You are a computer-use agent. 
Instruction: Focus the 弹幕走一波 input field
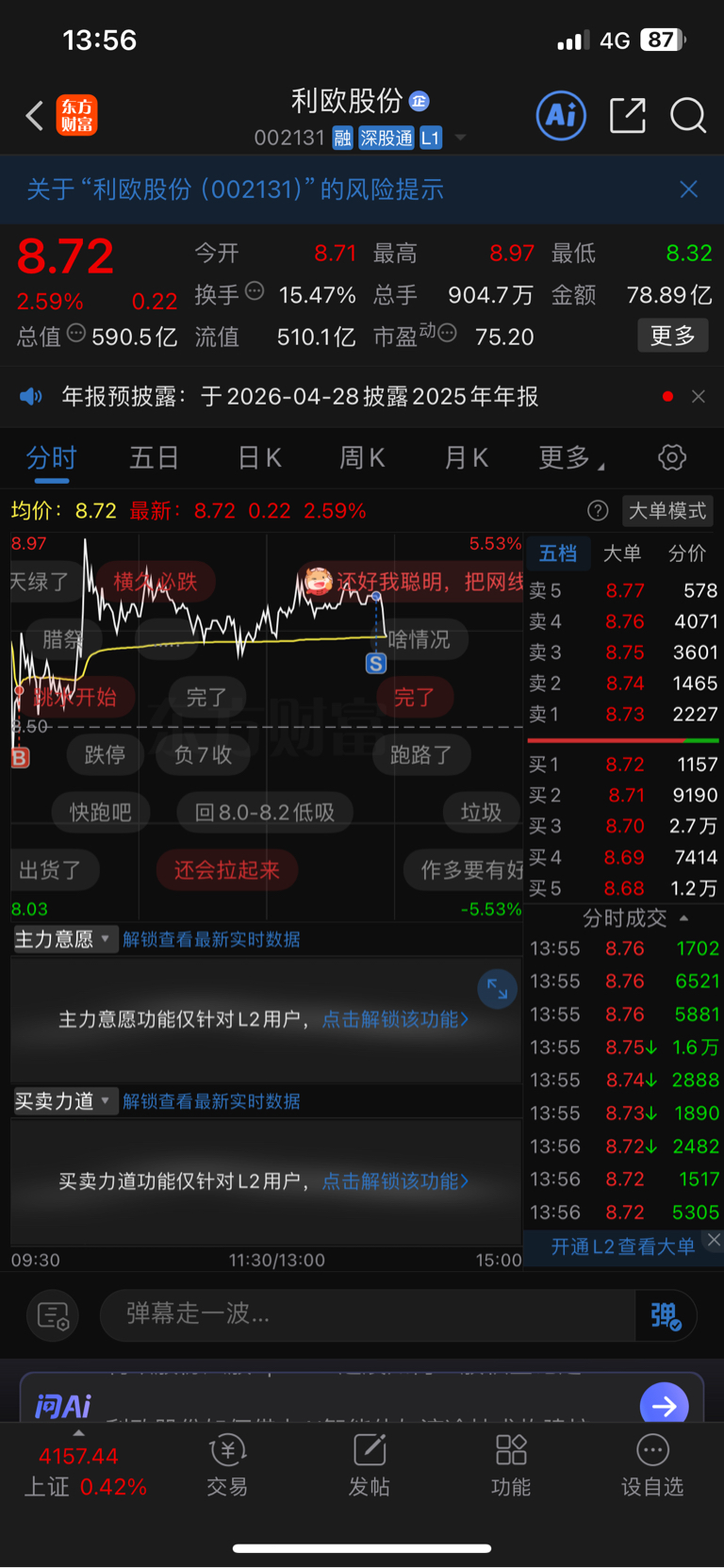[x=368, y=1314]
